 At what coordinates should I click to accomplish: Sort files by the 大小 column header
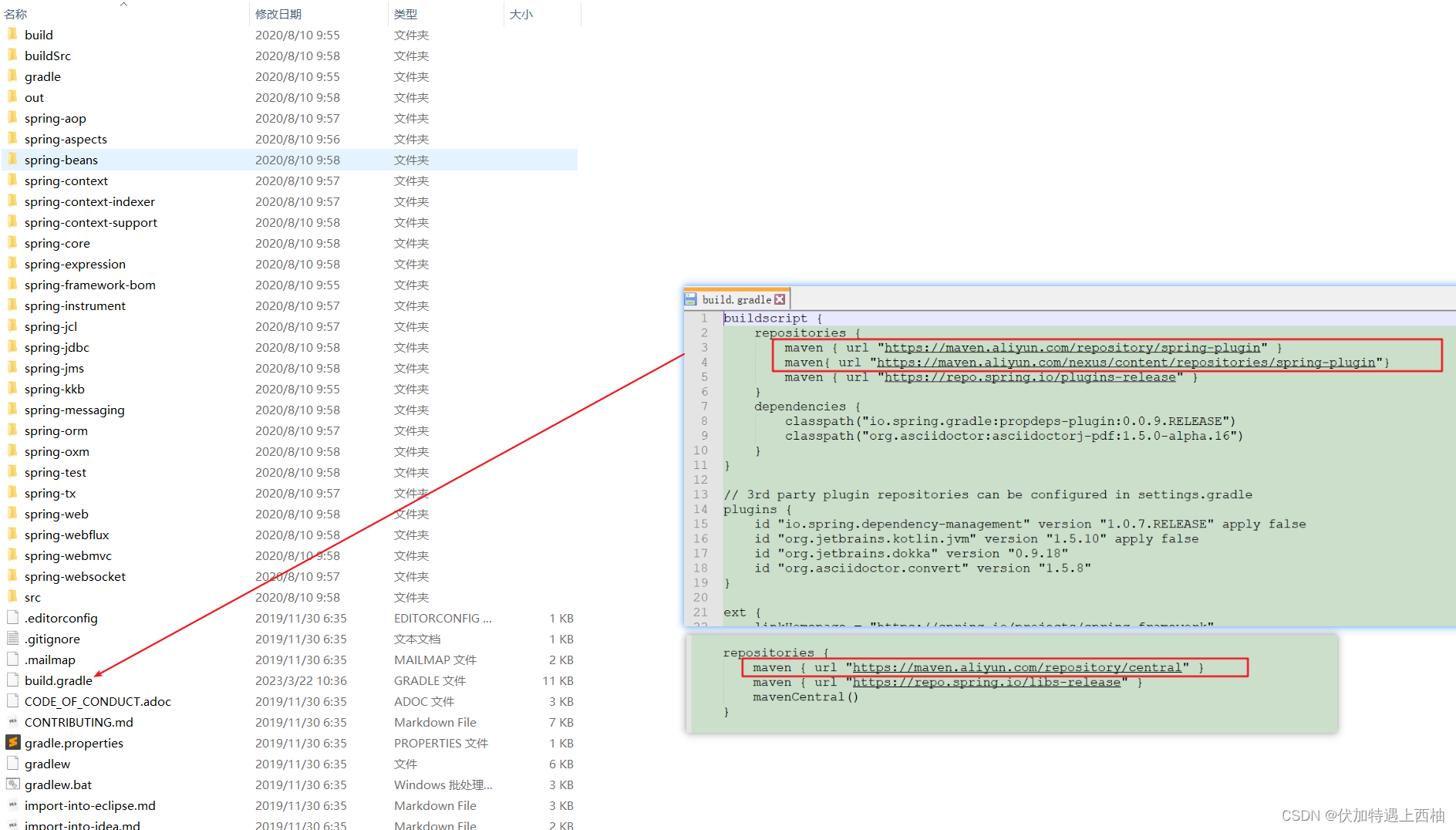[521, 14]
